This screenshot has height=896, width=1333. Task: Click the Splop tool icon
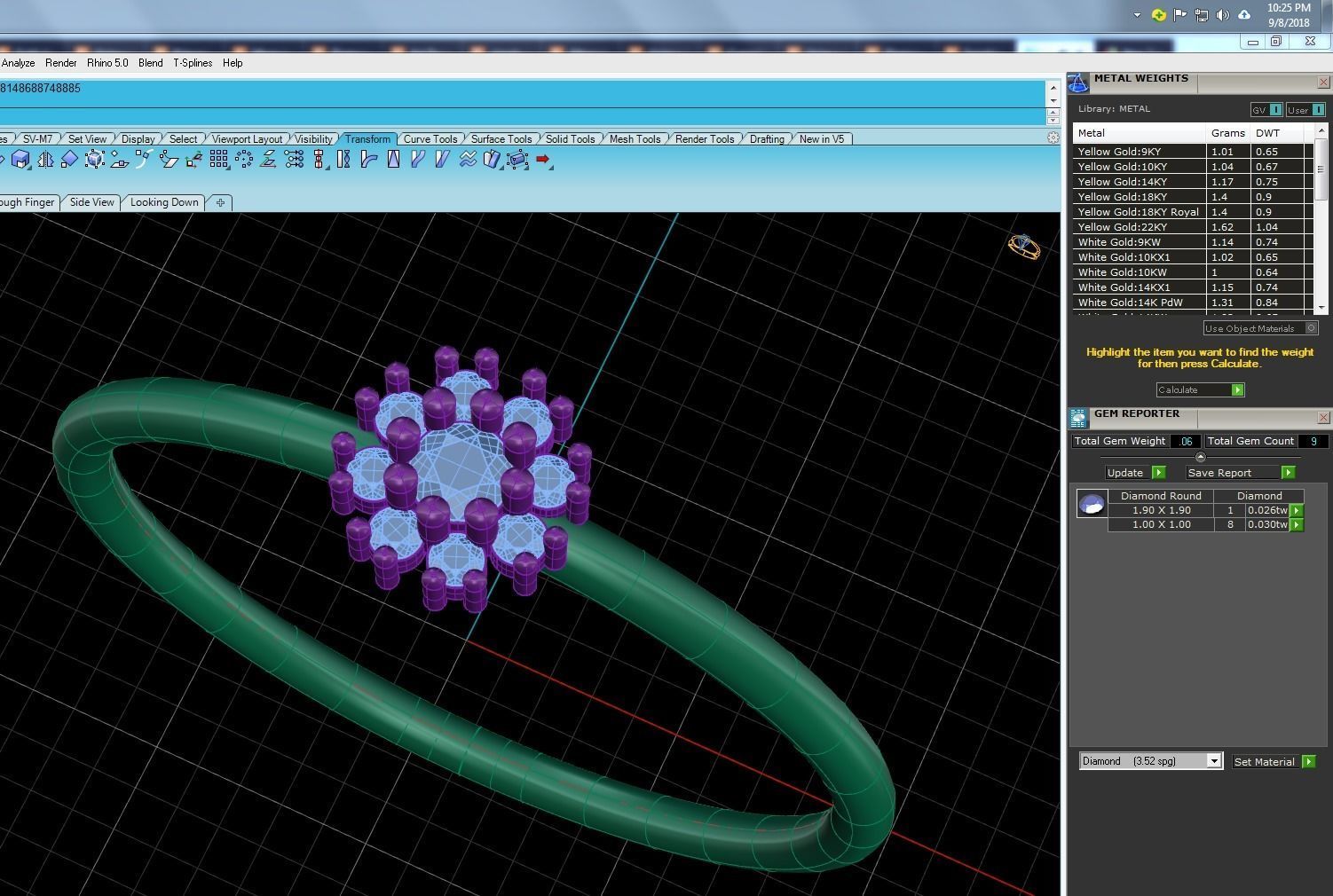coord(493,160)
